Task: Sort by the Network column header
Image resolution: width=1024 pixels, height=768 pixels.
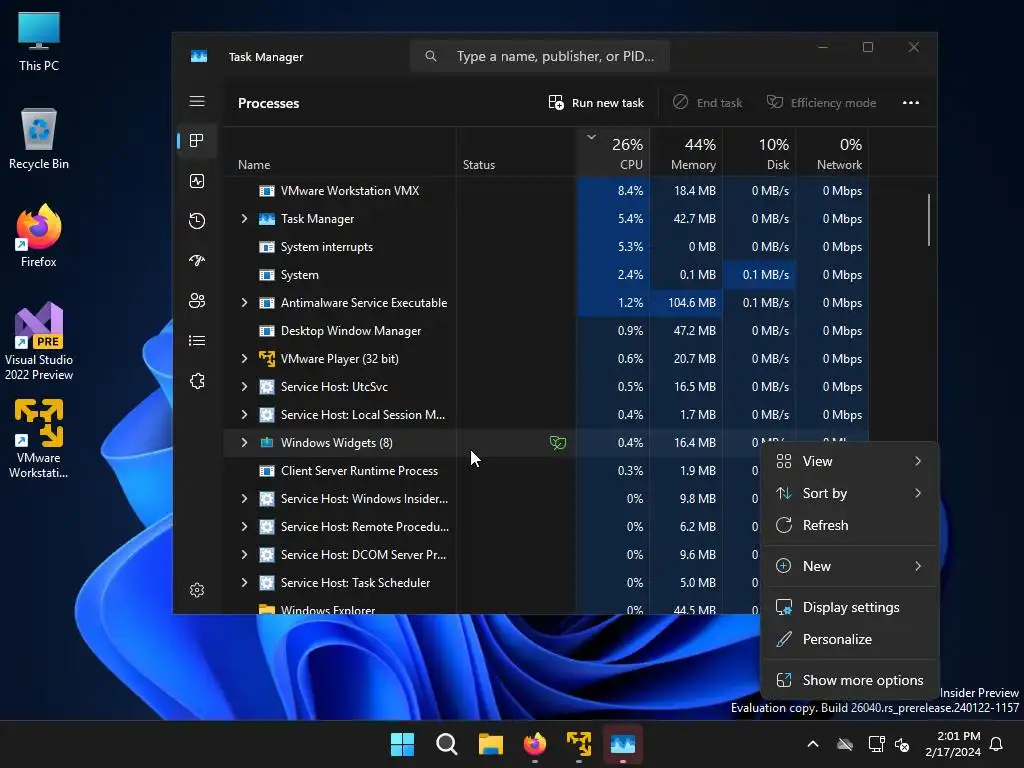Action: tap(833, 153)
